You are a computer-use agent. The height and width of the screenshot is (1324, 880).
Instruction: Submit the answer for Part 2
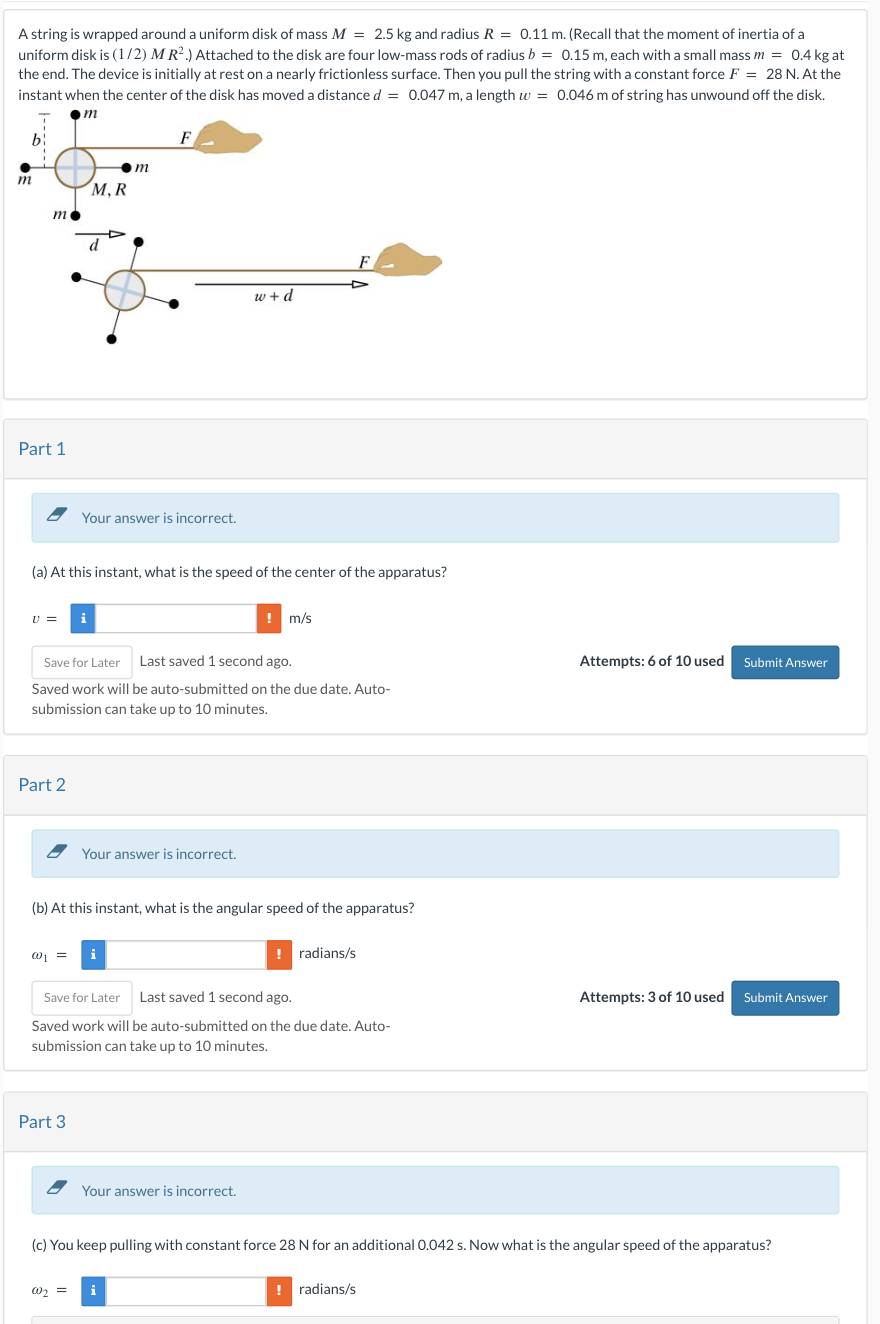coord(785,997)
